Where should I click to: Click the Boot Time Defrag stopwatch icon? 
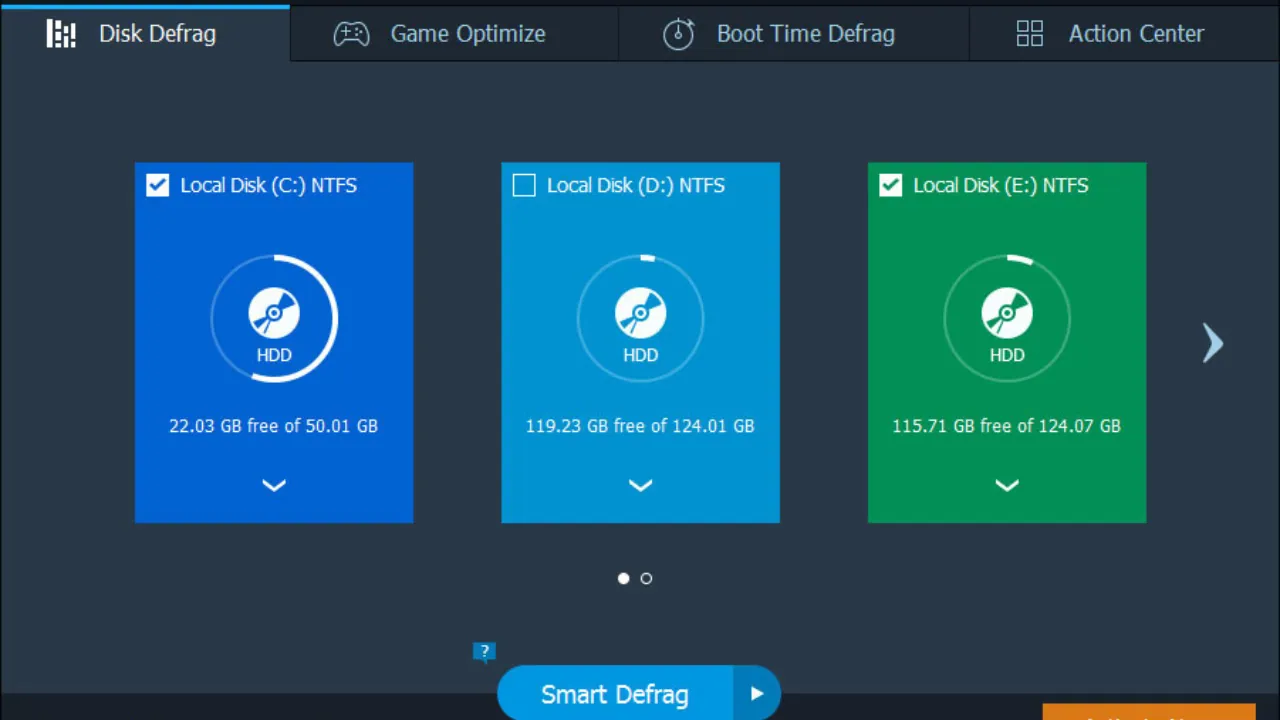point(678,33)
